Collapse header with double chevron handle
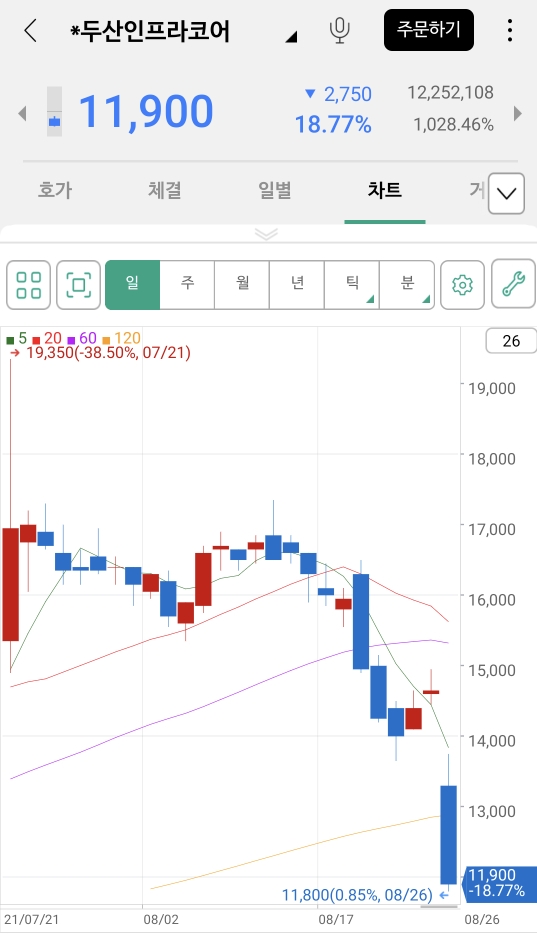This screenshot has height=937, width=537. pos(266,234)
